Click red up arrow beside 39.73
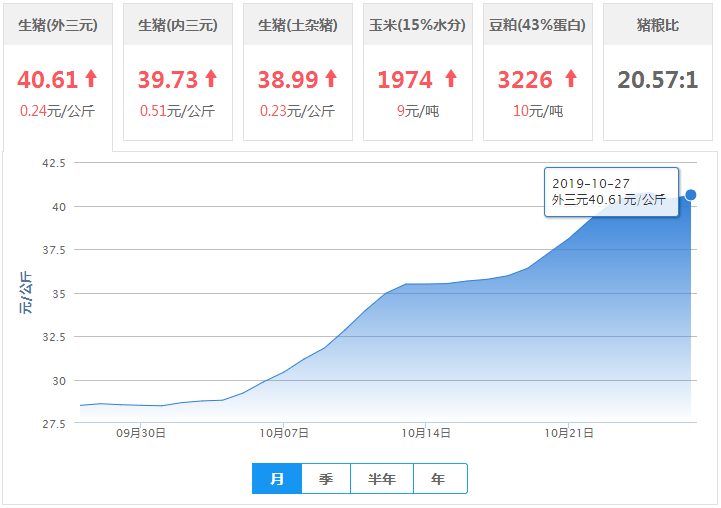 211,78
